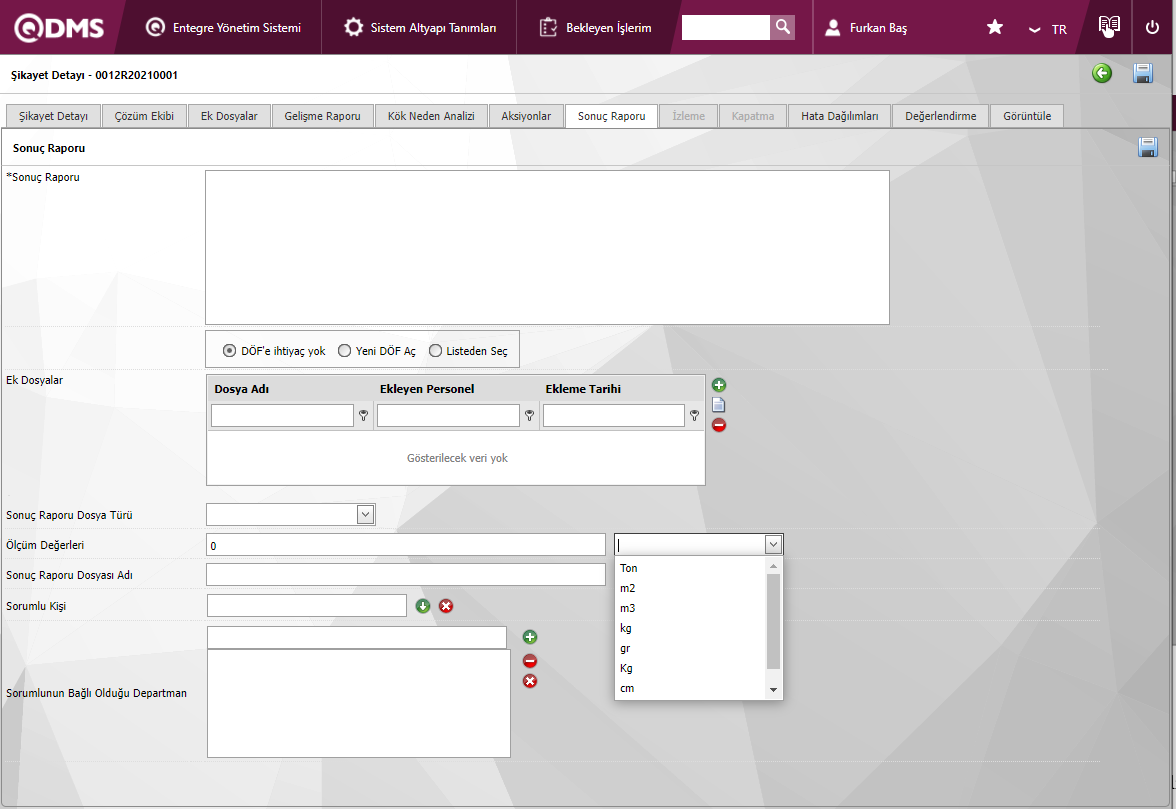The image size is (1176, 809).
Task: Choose "Listeden Seç" radio option
Action: pos(435,351)
